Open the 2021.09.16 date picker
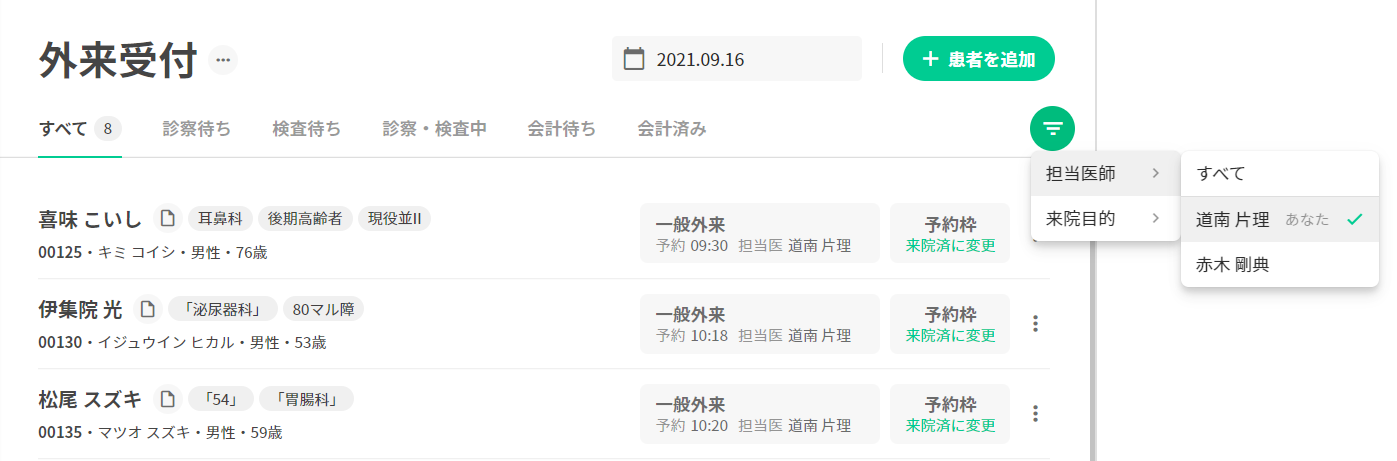The image size is (1397, 461). point(737,59)
